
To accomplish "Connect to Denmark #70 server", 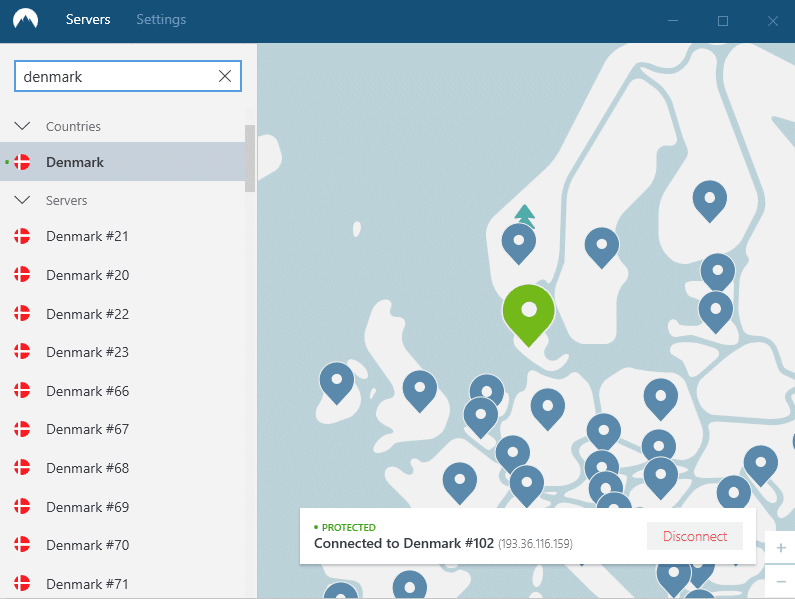I will (123, 545).
